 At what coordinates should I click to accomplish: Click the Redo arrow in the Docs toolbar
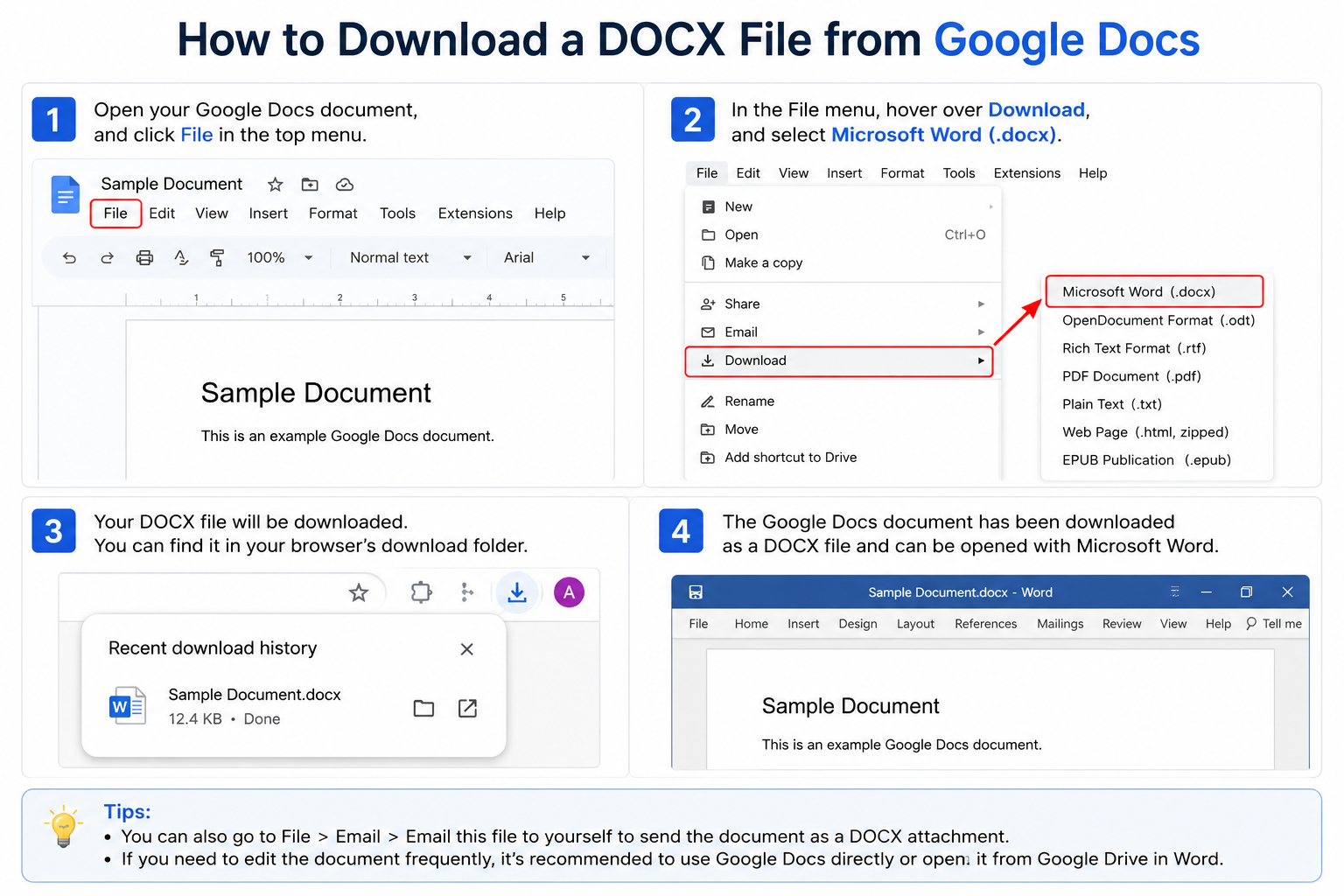(x=107, y=258)
